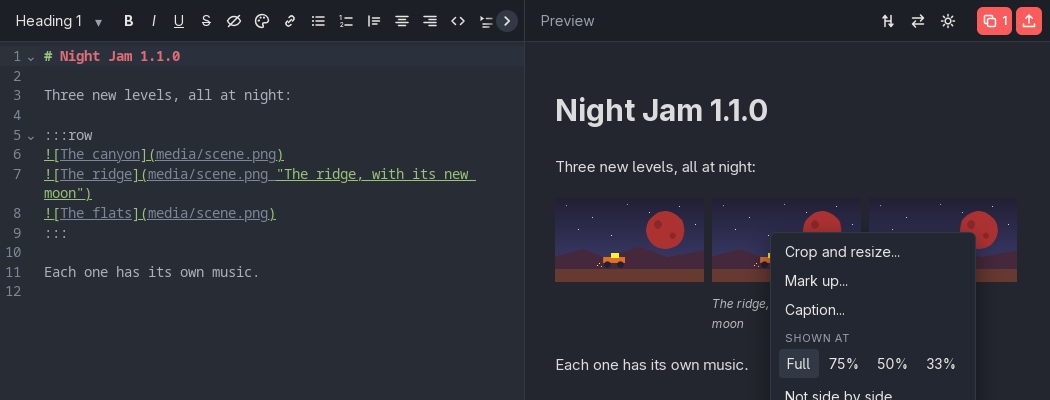Set image shown at 50%
Image resolution: width=1050 pixels, height=400 pixels.
tap(892, 364)
